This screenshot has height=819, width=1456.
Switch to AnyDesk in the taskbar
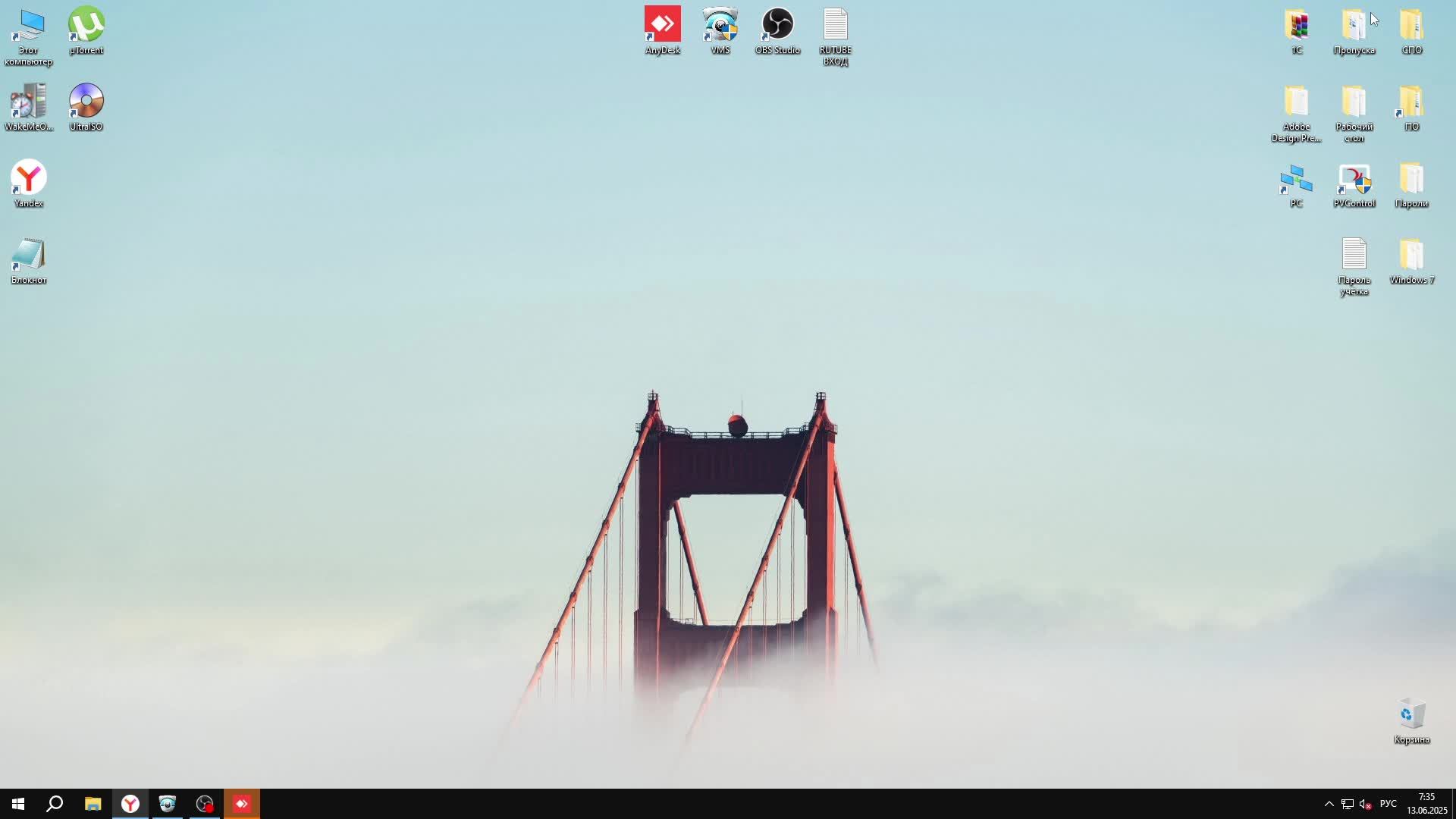coord(242,804)
